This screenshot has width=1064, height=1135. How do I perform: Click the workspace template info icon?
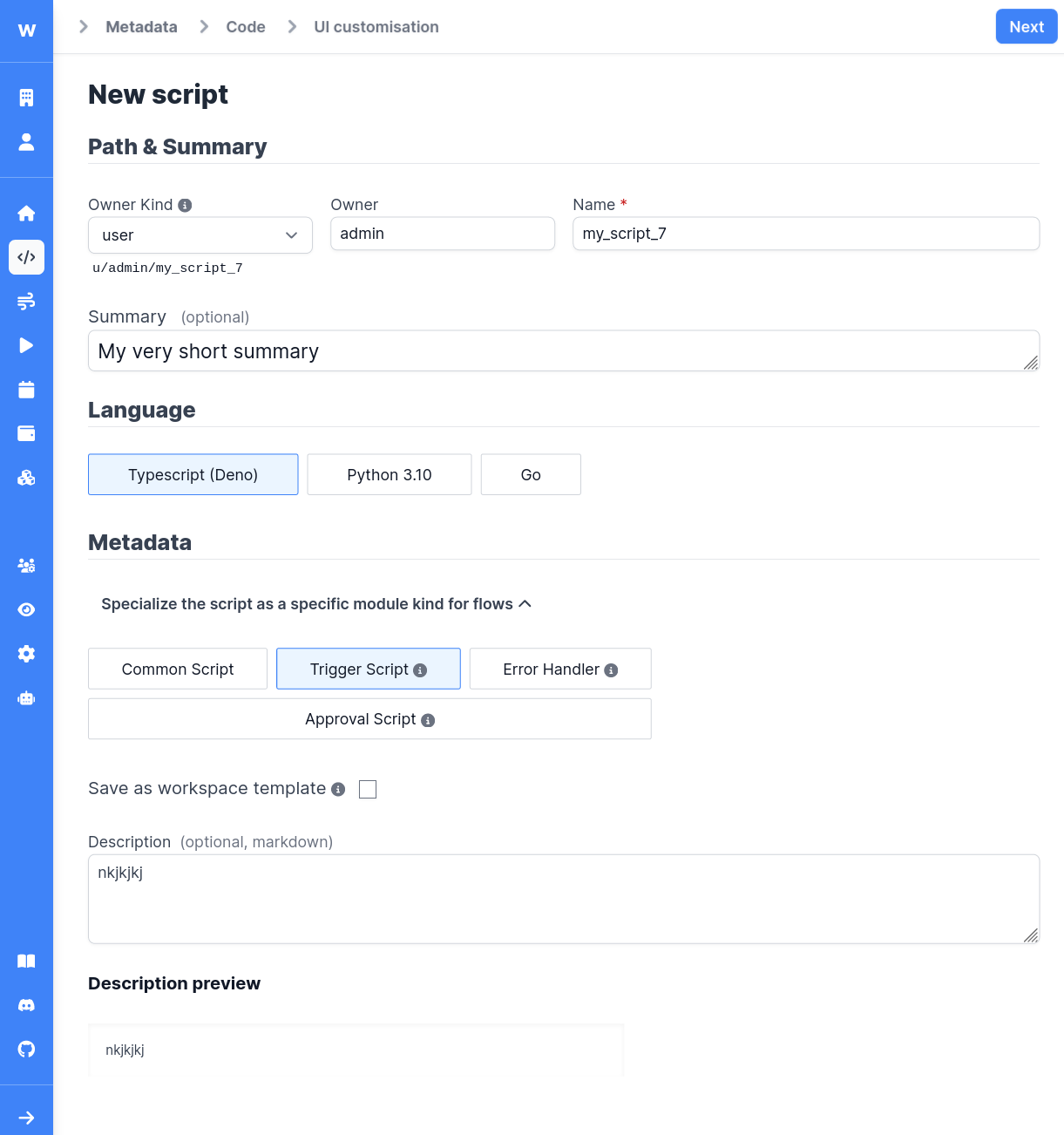(338, 789)
